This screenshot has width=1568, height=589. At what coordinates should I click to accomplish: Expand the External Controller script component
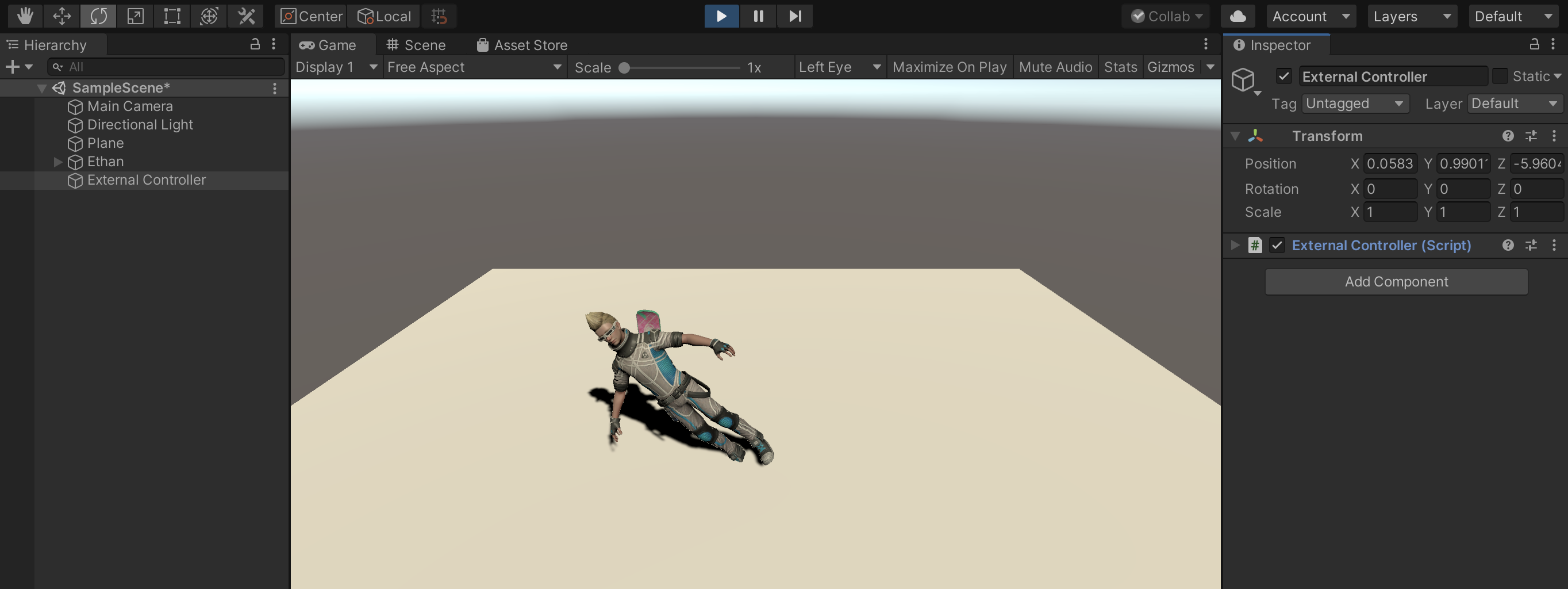(x=1235, y=245)
